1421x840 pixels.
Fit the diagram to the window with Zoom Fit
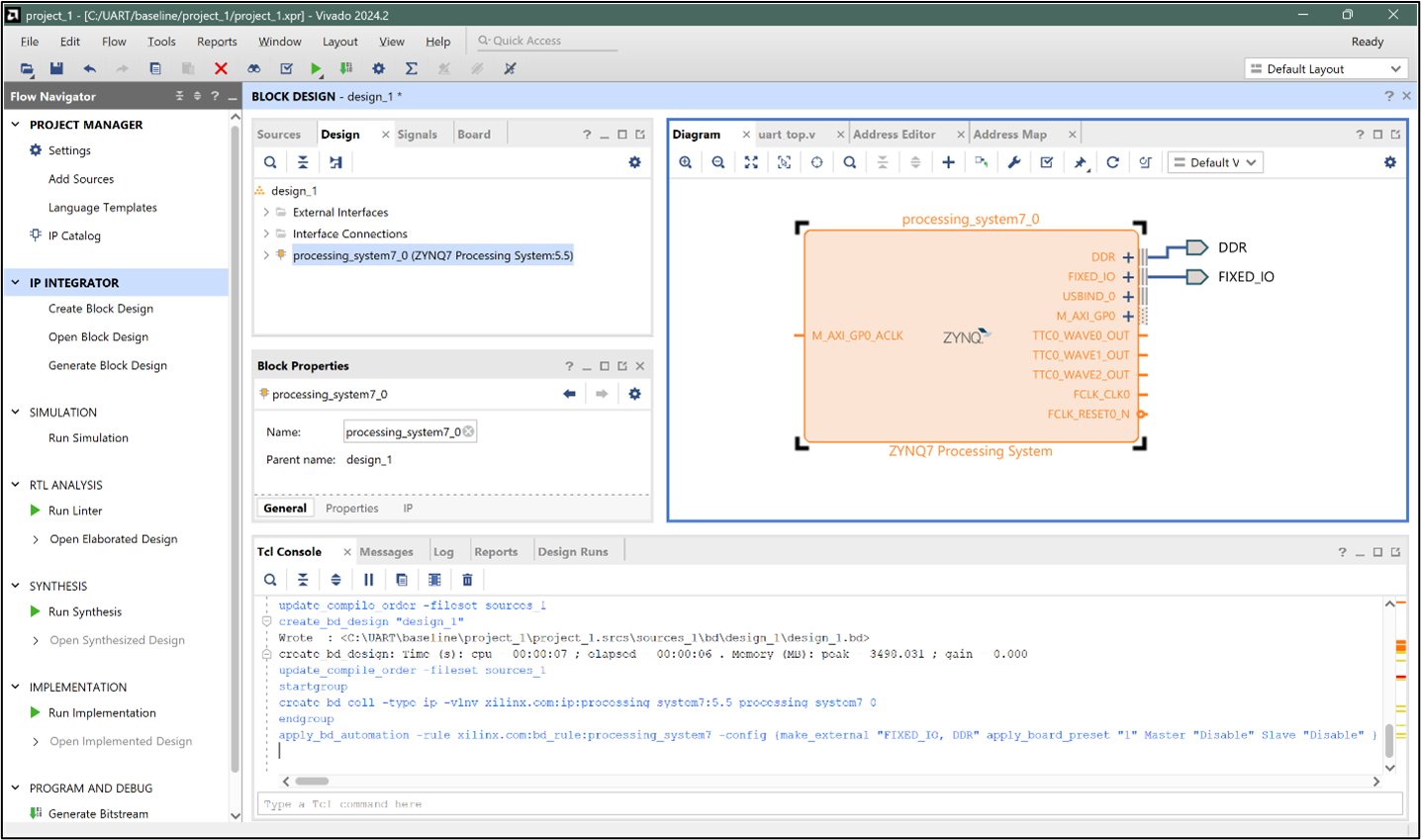pyautogui.click(x=751, y=162)
